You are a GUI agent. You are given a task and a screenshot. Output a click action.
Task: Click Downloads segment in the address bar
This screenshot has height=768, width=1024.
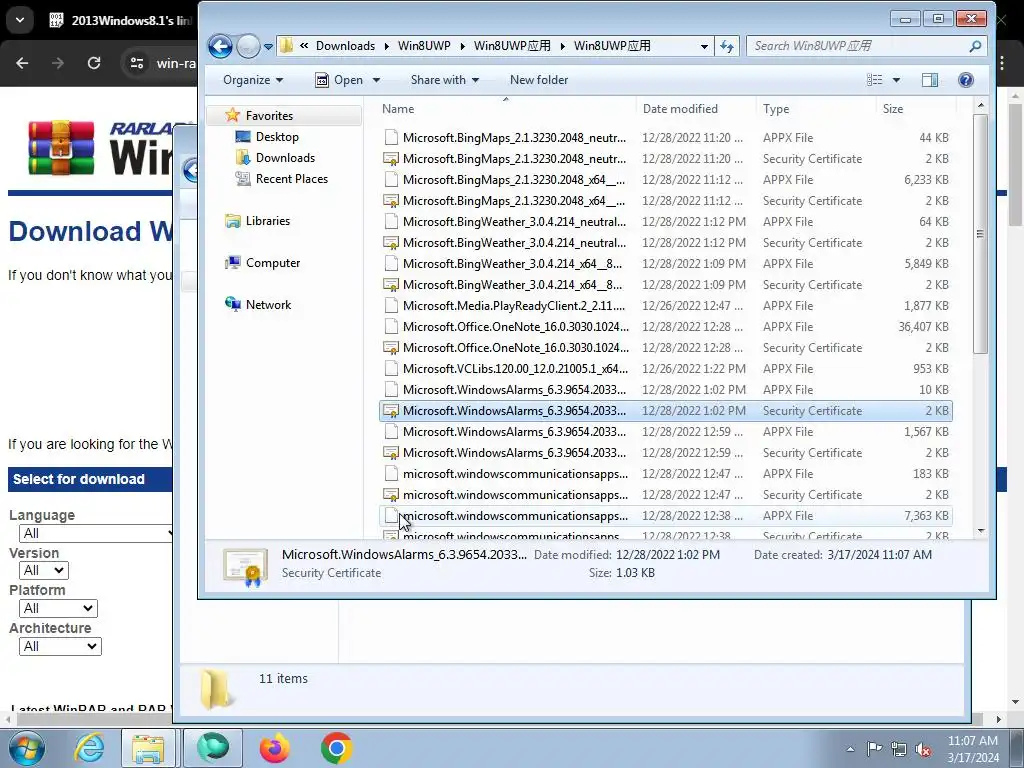click(x=345, y=46)
